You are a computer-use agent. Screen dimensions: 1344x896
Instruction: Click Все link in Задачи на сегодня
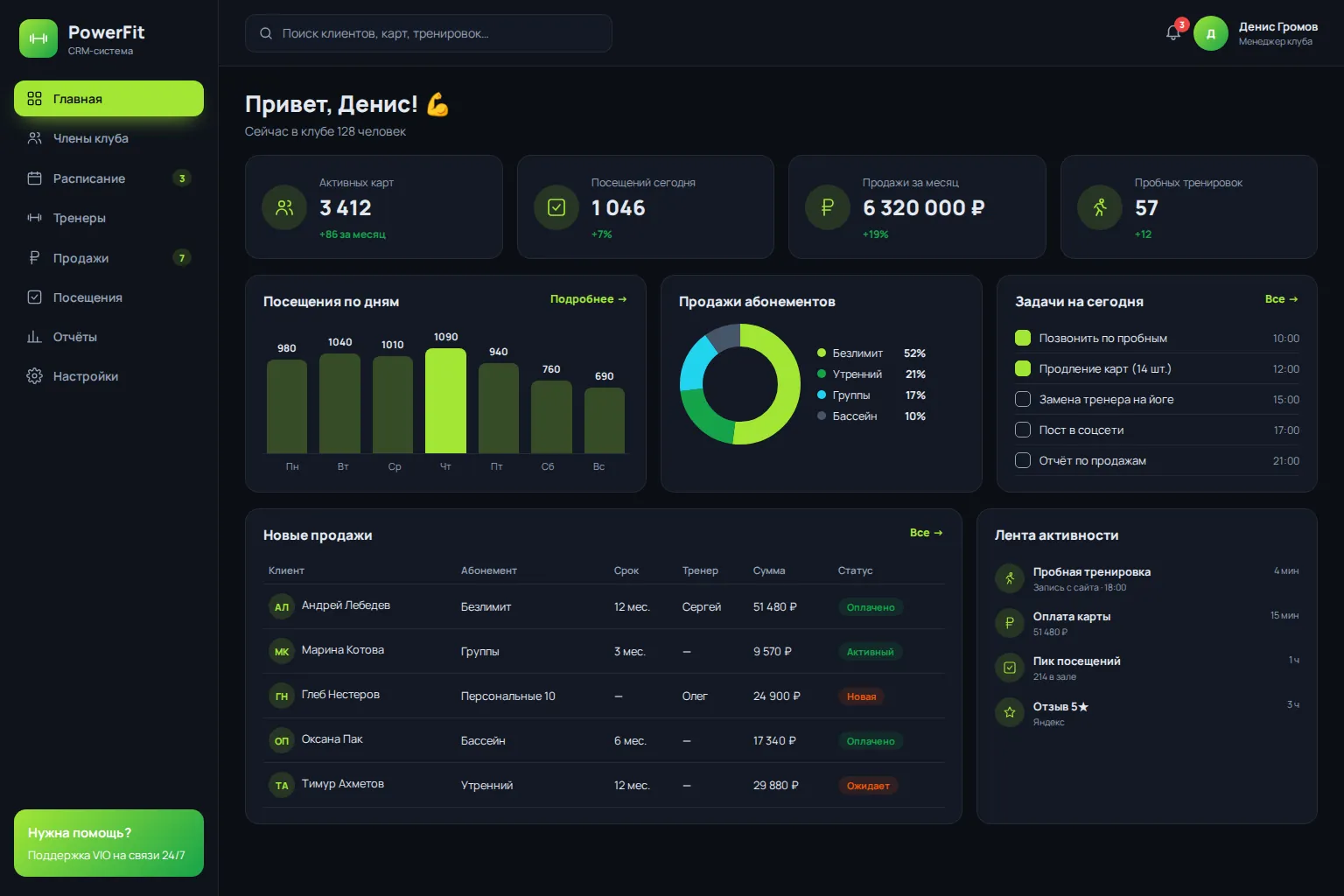point(1281,299)
